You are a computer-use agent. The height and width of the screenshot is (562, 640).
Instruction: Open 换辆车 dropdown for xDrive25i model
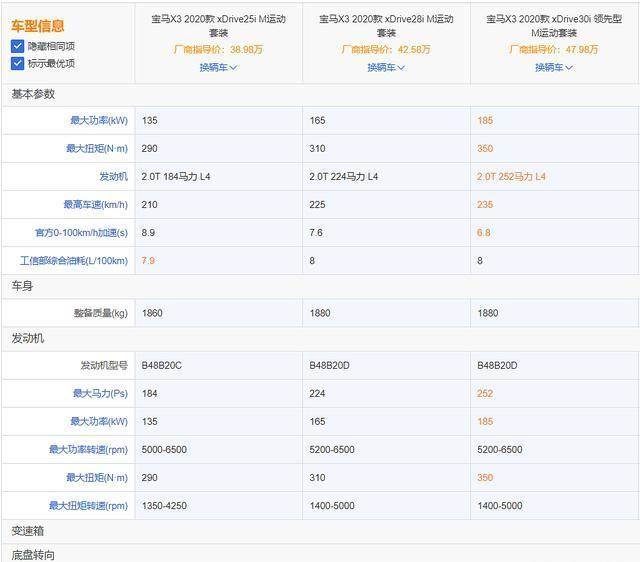point(218,67)
